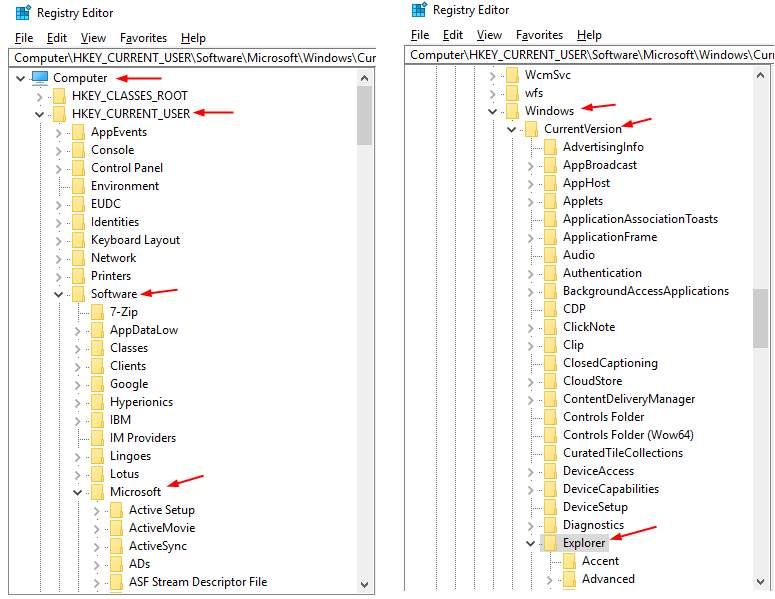This screenshot has height=599, width=775.
Task: Click the Registry Editor icon in right title bar
Action: click(418, 10)
